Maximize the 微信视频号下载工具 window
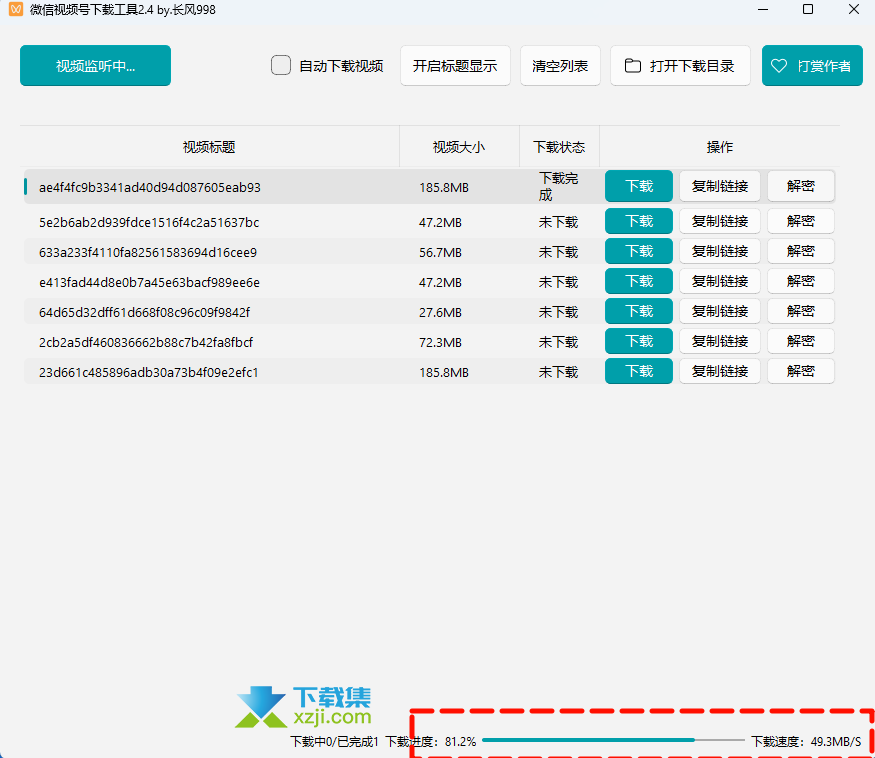 pos(807,9)
